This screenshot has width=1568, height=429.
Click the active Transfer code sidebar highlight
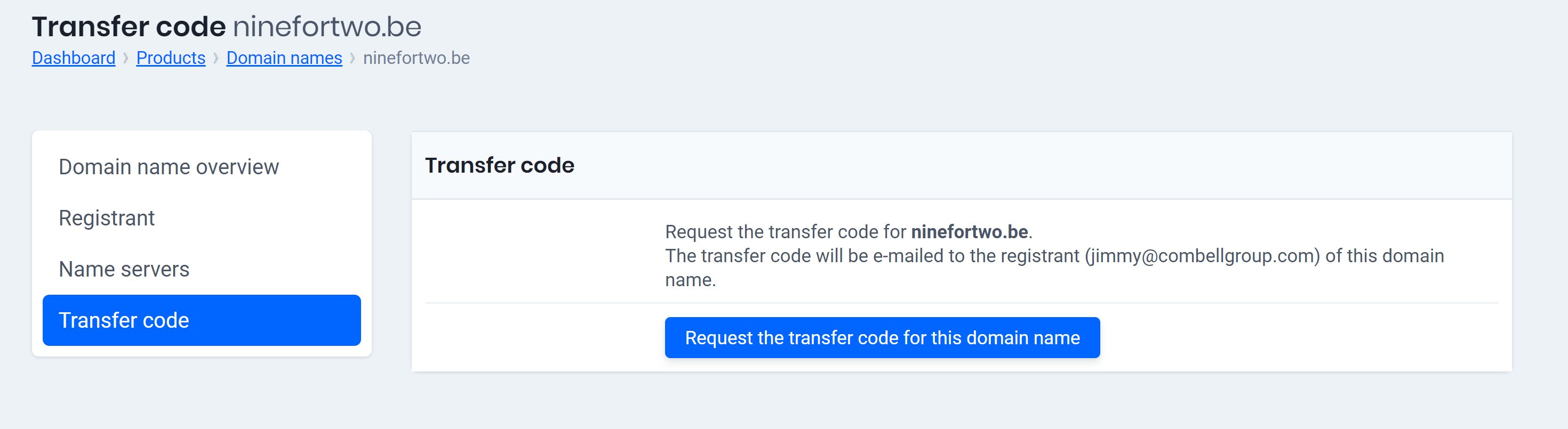202,320
